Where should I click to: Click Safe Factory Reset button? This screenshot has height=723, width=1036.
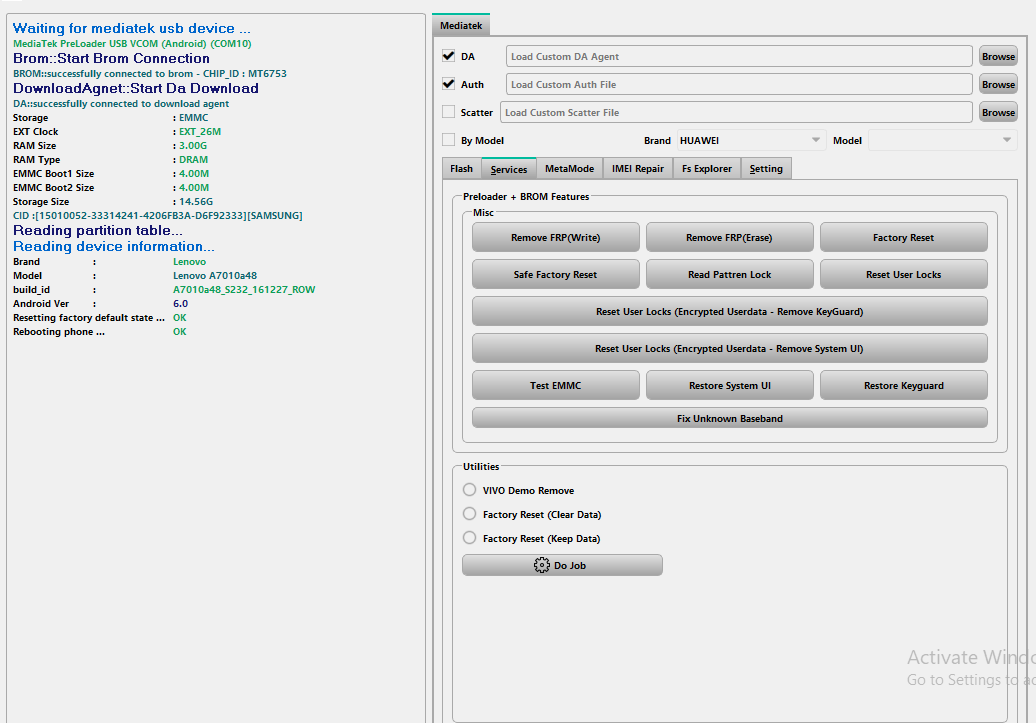click(556, 274)
